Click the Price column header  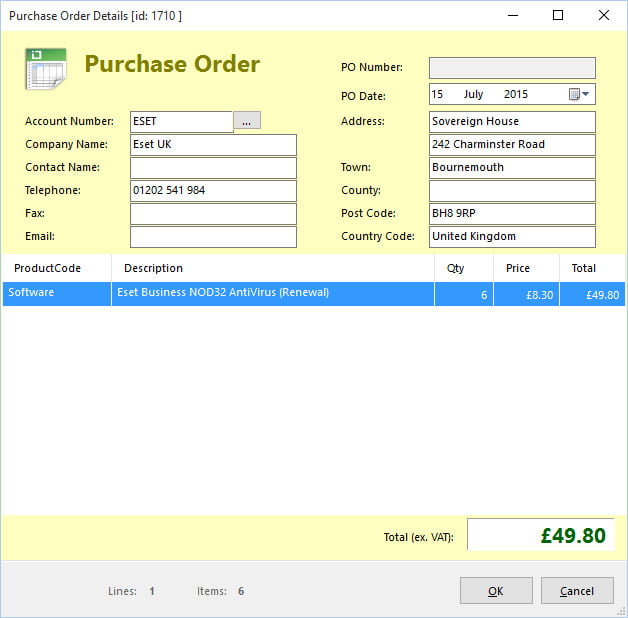point(526,268)
